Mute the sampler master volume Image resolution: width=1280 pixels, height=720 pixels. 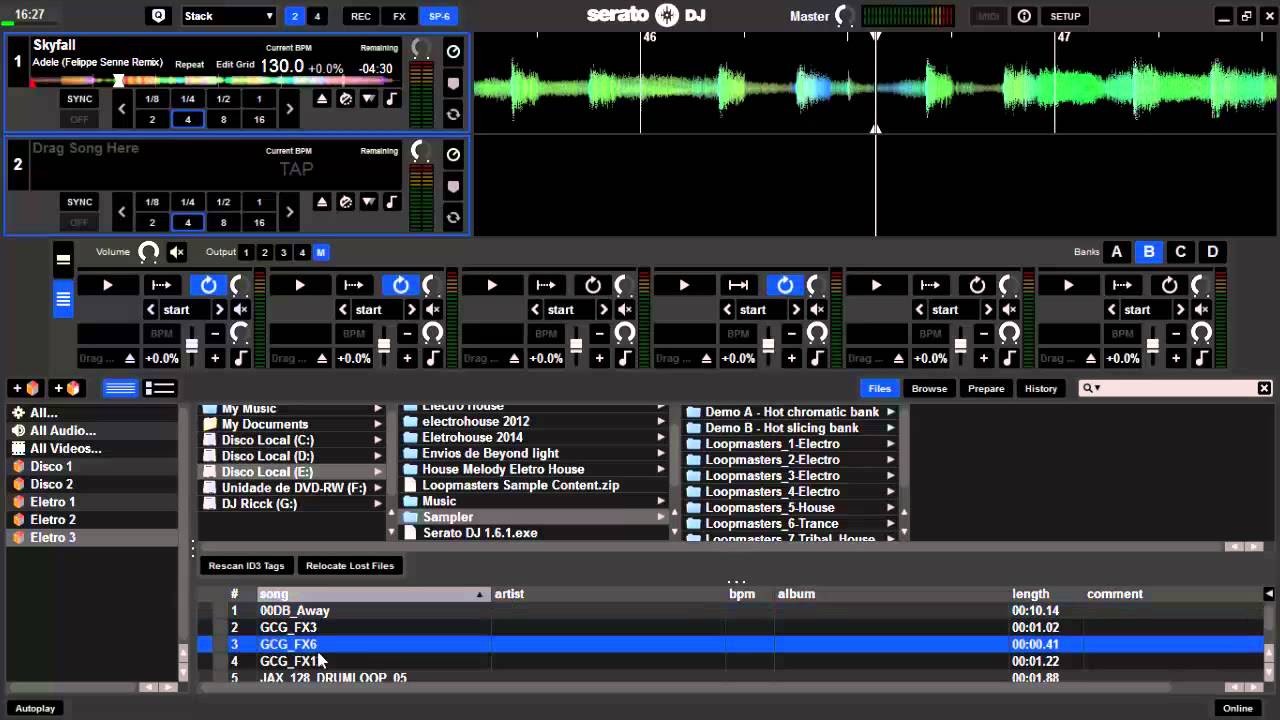click(177, 252)
